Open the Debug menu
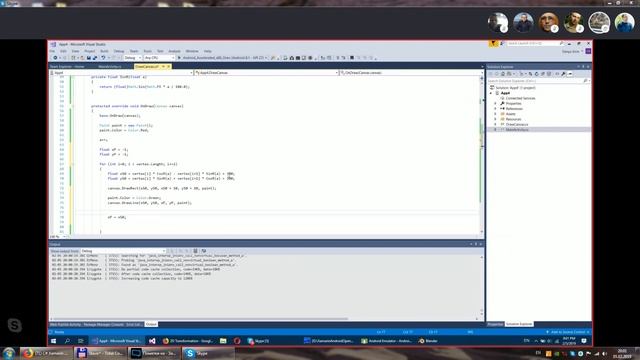 [119, 51]
